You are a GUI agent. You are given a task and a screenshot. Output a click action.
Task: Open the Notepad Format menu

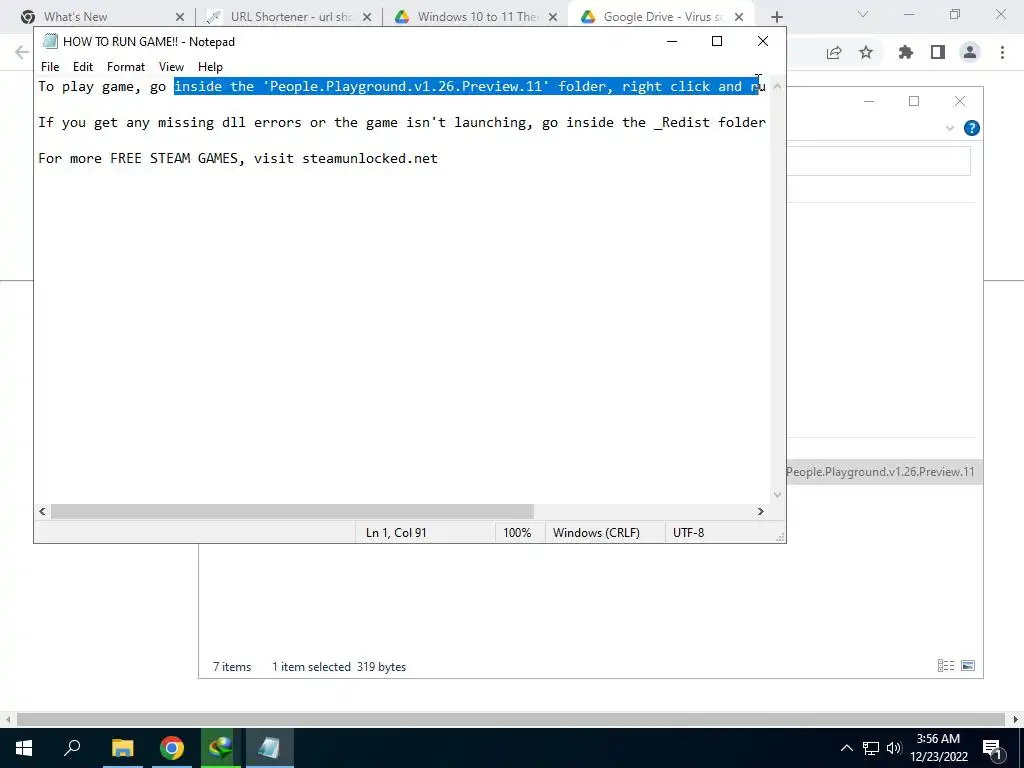tap(125, 67)
